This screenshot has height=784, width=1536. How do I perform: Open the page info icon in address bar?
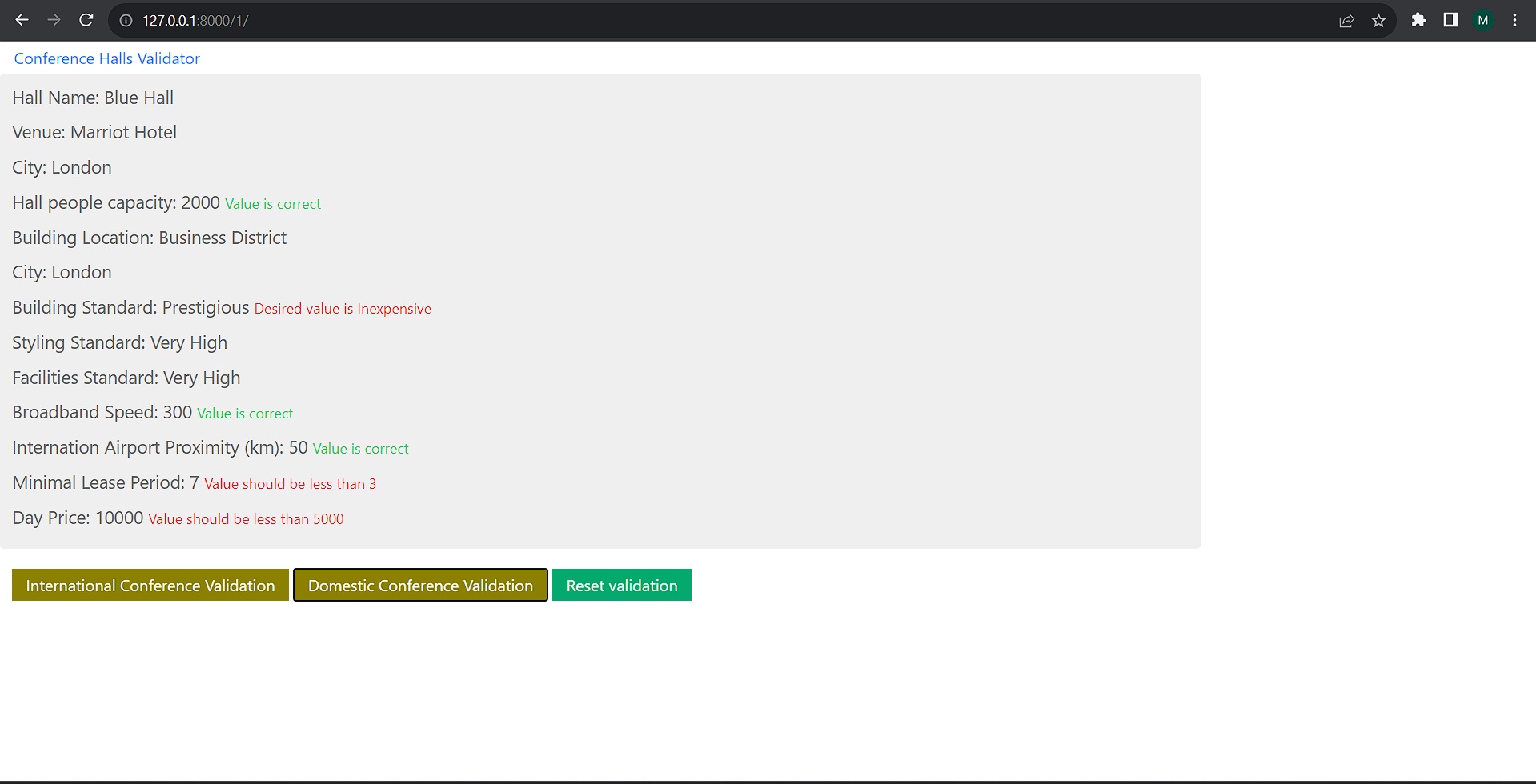pyautogui.click(x=126, y=20)
